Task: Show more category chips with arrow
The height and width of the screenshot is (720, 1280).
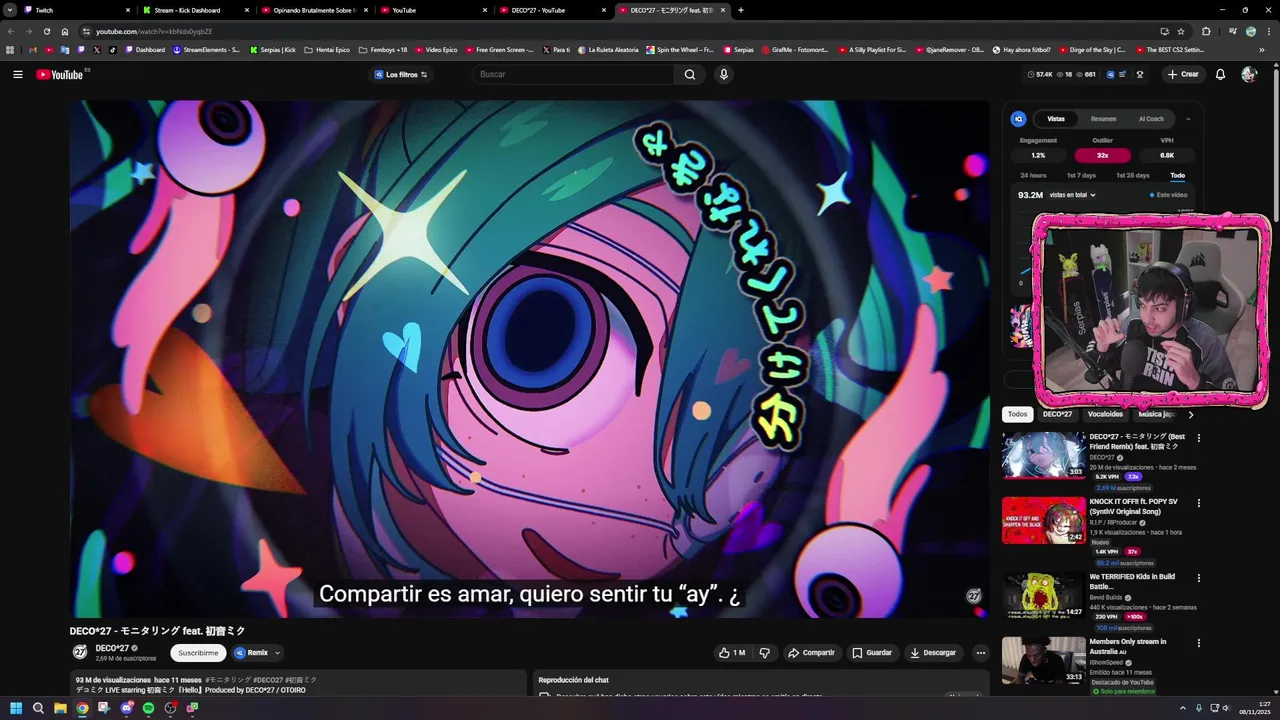Action: (1190, 414)
